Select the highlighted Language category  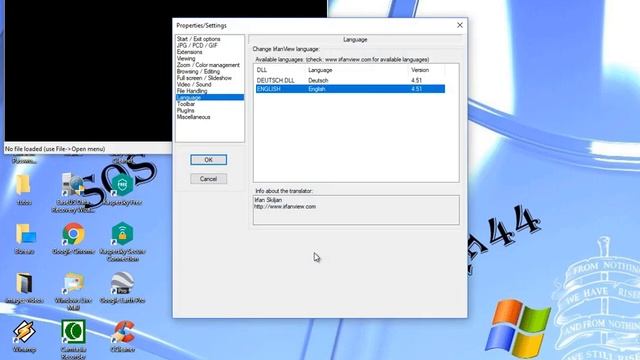(210, 98)
